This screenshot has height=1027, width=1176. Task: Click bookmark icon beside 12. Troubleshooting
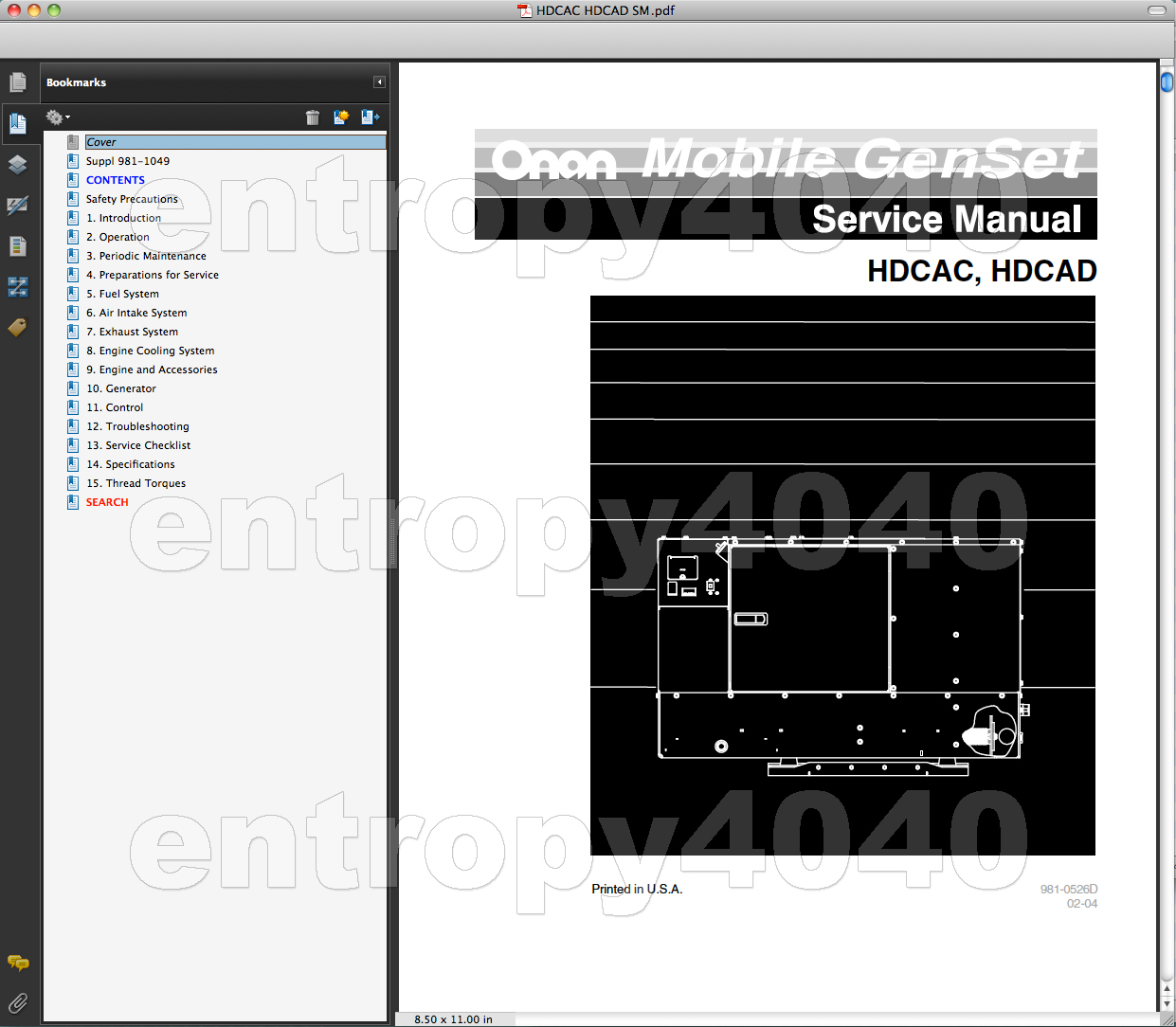[x=73, y=426]
